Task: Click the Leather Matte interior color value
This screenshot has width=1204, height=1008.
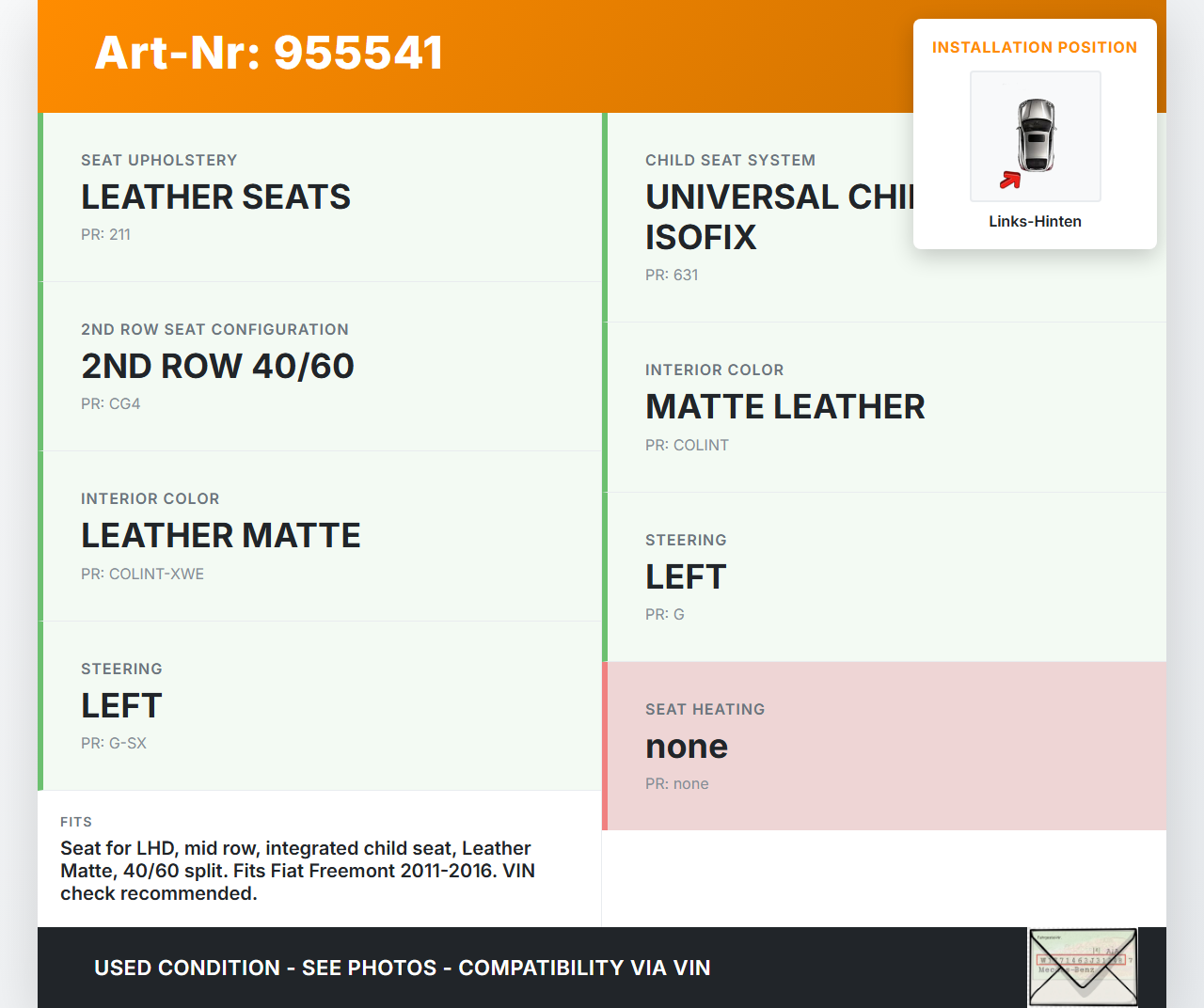Action: coord(220,536)
